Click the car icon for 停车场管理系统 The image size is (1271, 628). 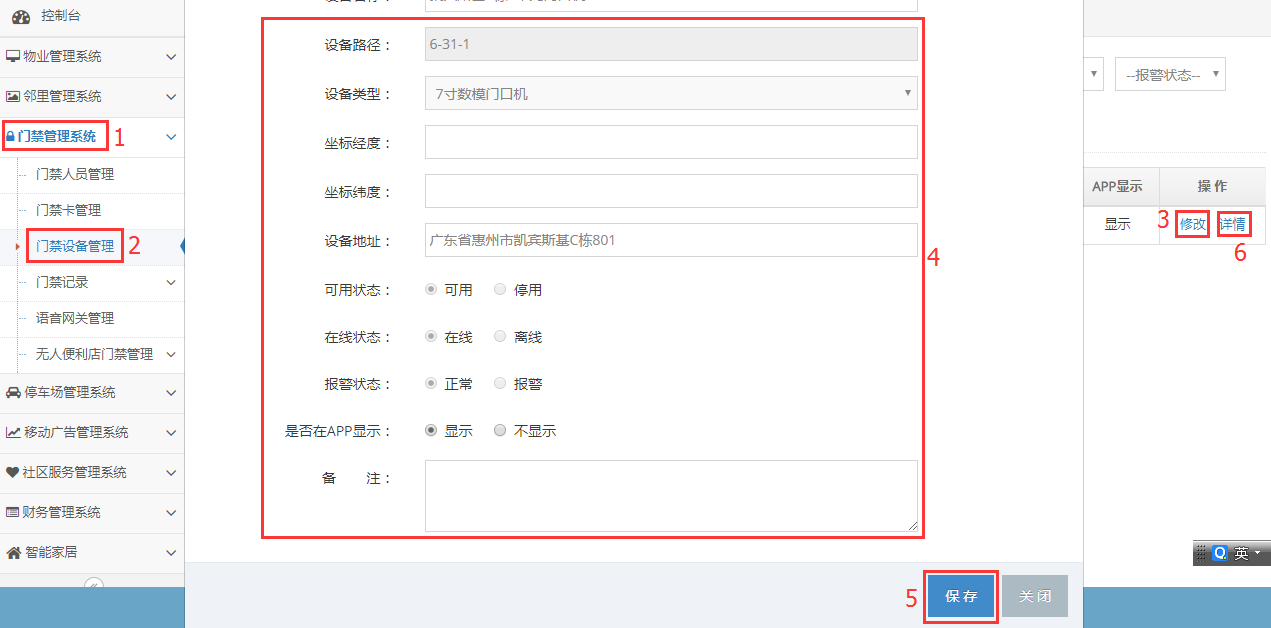(13, 393)
